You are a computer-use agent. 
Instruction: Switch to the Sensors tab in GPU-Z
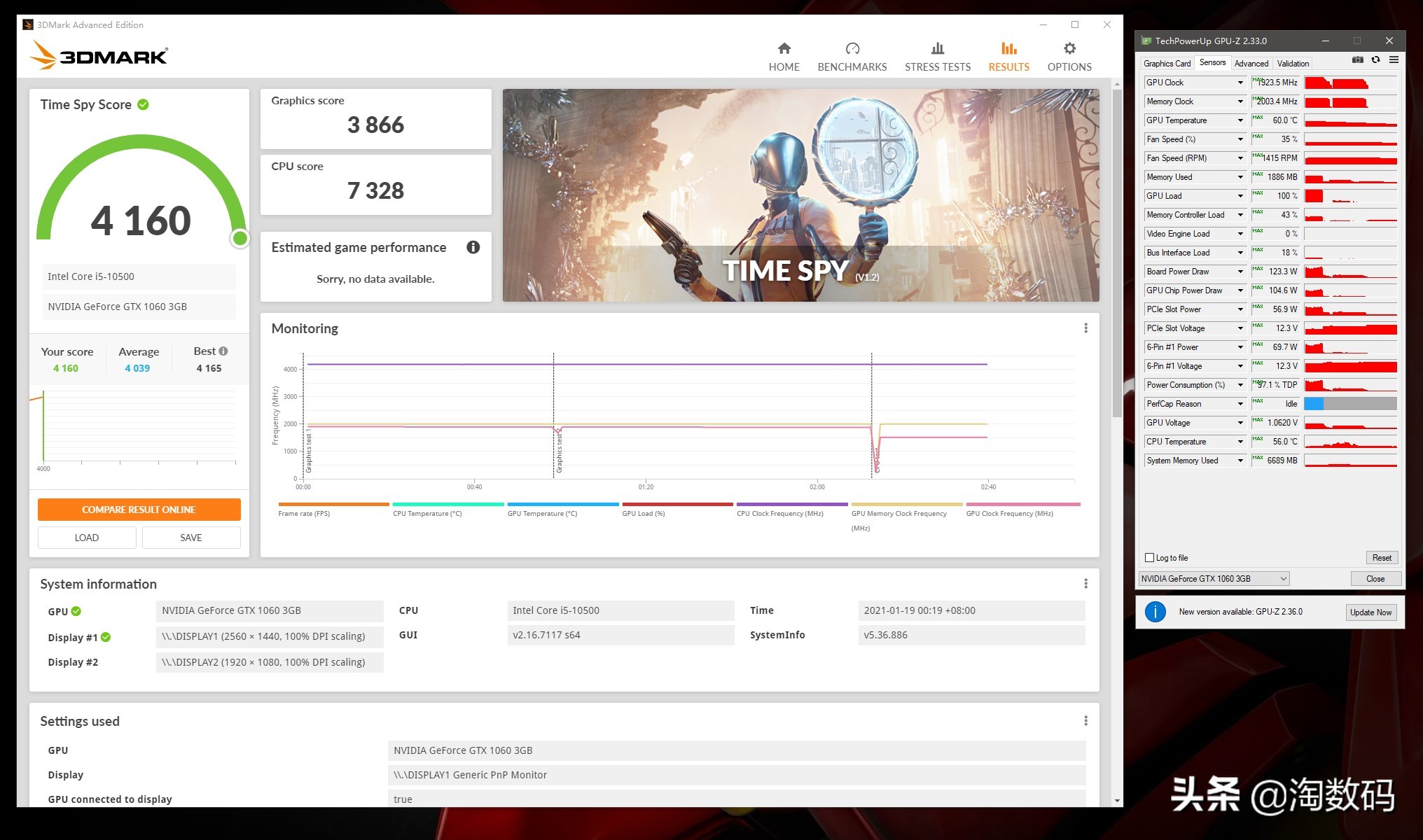point(1212,62)
